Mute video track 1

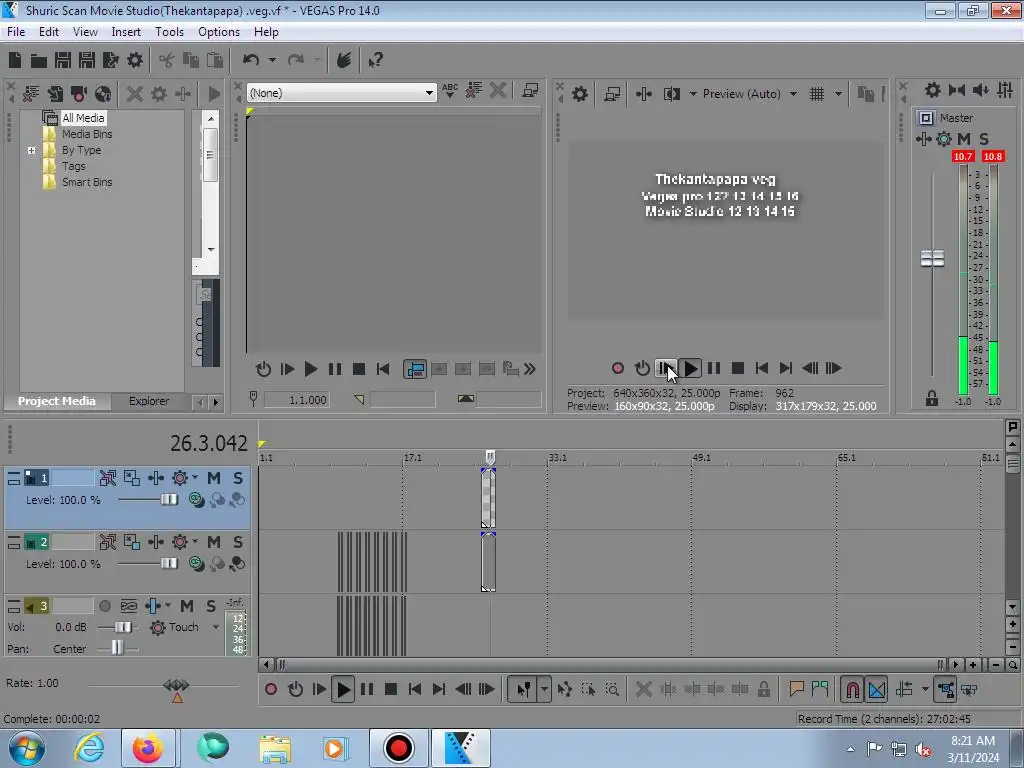[214, 478]
